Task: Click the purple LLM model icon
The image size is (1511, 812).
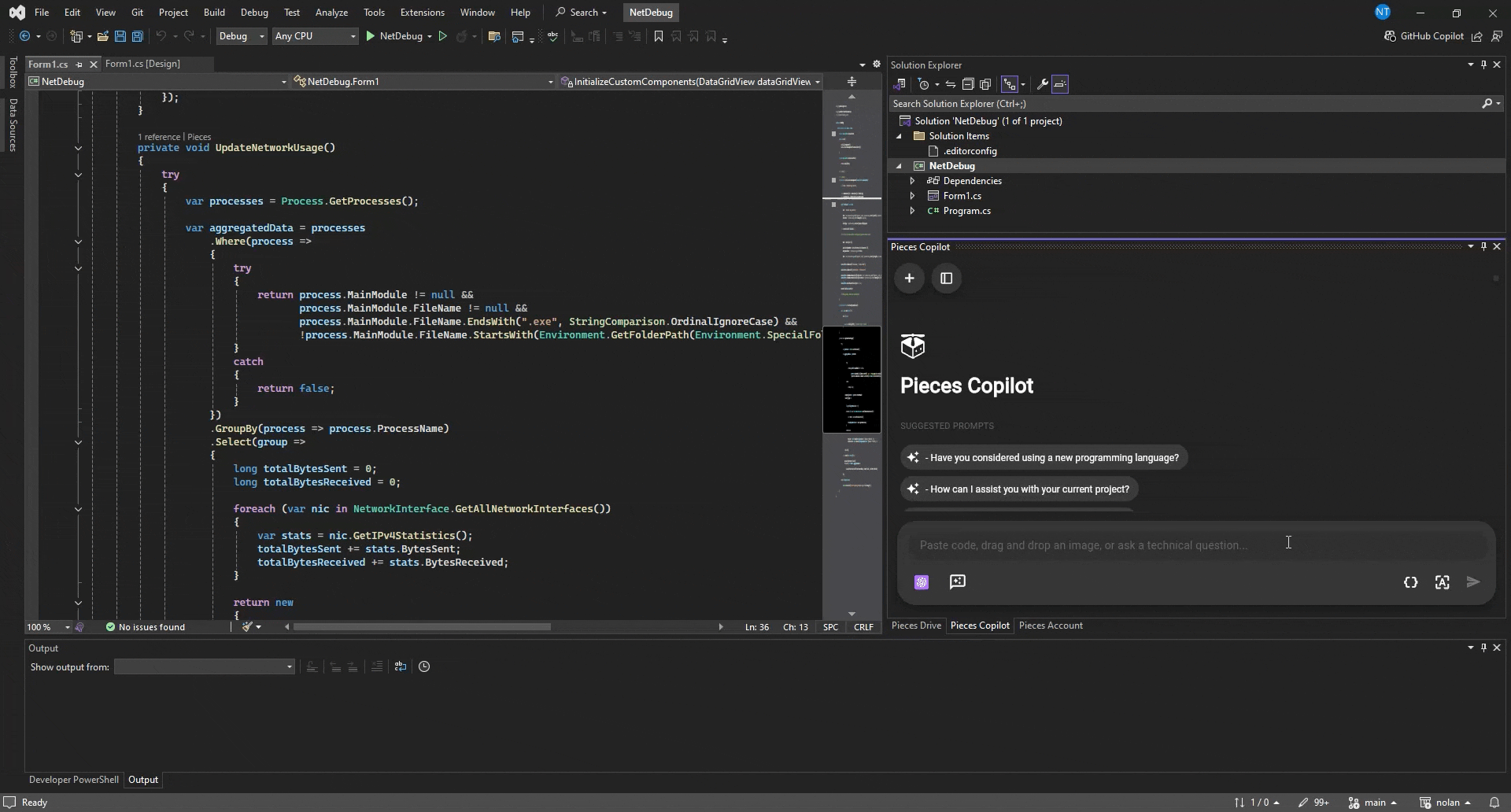Action: coord(922,582)
